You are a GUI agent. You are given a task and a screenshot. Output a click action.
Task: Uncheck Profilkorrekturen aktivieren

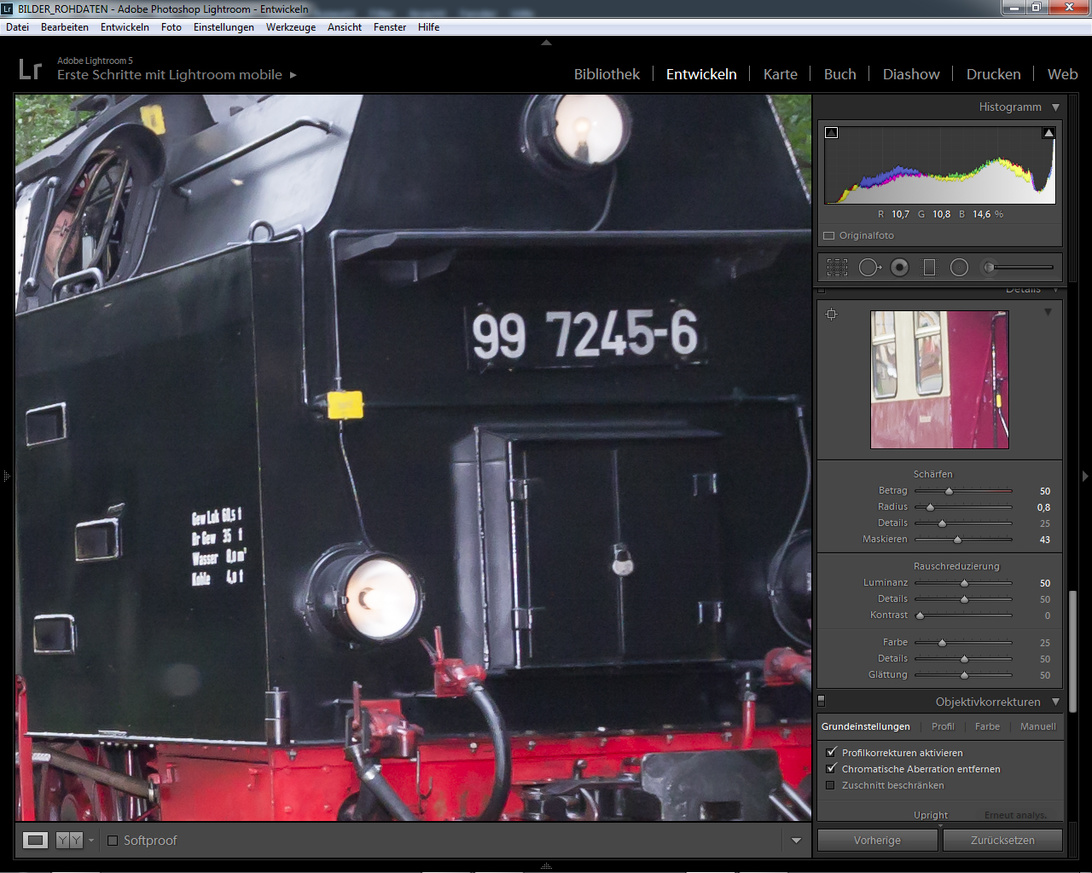831,752
